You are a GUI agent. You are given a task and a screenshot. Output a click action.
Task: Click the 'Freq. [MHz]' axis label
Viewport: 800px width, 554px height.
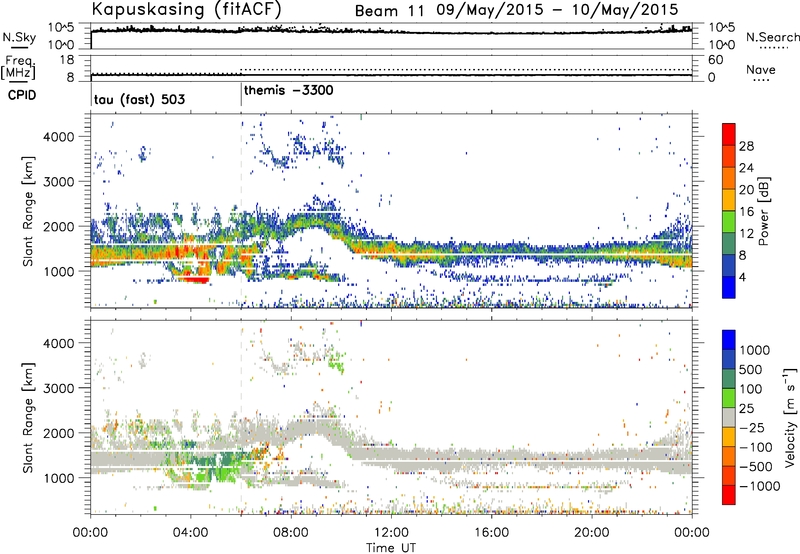(18, 67)
